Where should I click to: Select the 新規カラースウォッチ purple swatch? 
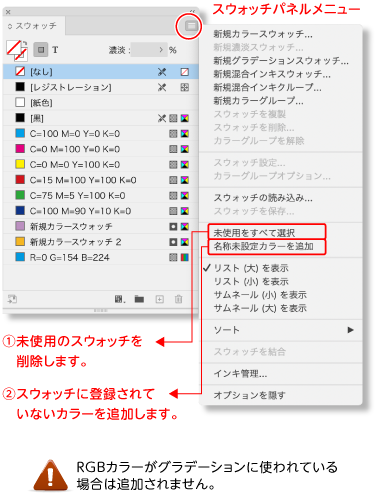point(101,226)
